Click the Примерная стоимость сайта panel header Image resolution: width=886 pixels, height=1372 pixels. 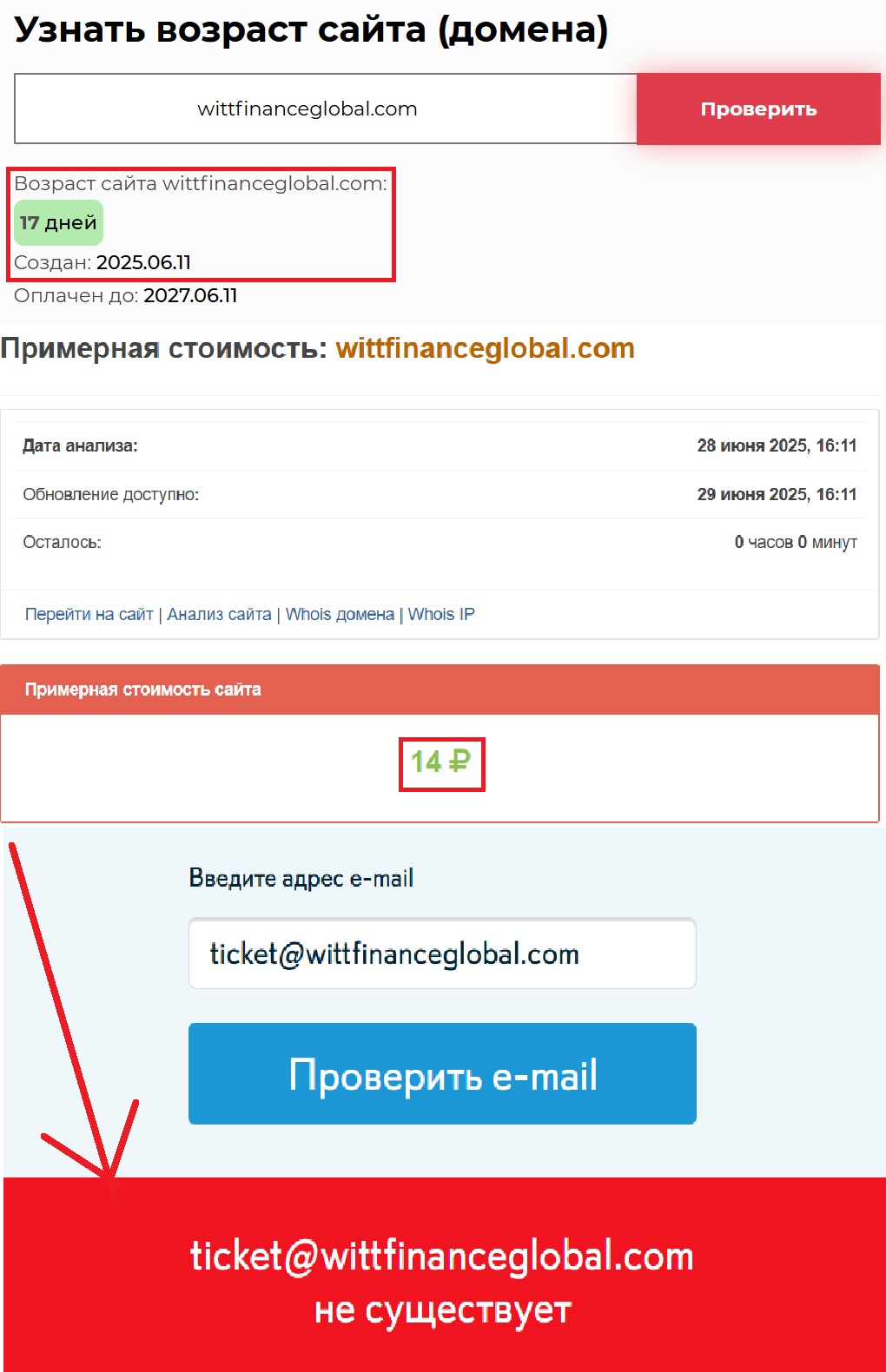point(440,689)
